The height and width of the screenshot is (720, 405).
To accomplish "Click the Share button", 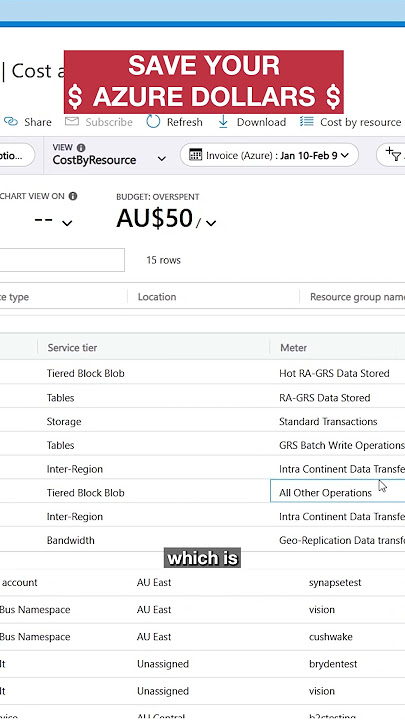I will (x=28, y=122).
